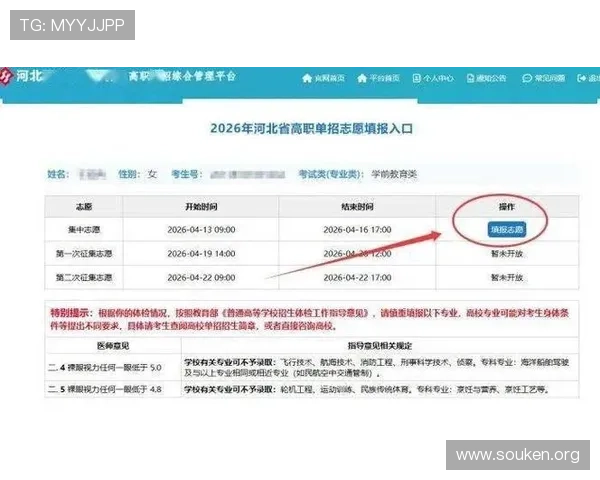
Task: Click the 志愿 column header
Action: (x=84, y=207)
